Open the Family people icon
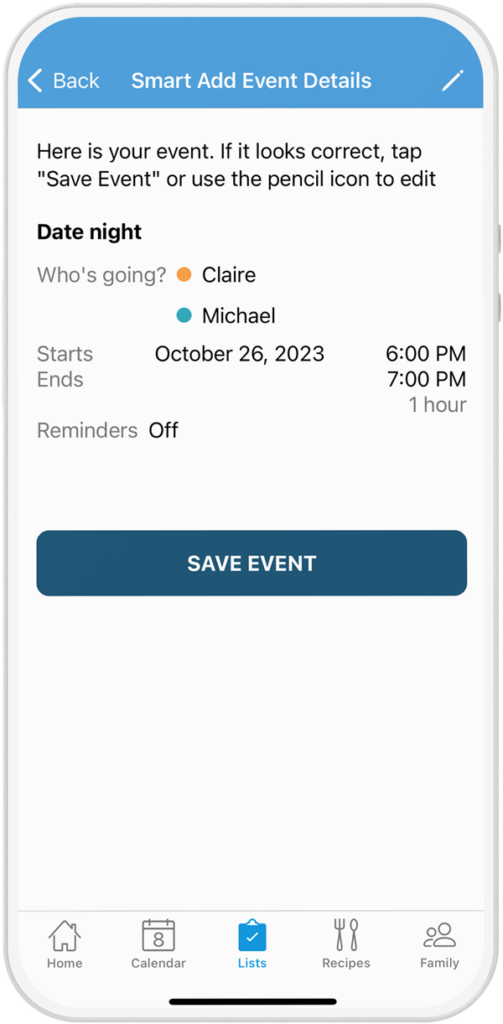 click(x=440, y=935)
